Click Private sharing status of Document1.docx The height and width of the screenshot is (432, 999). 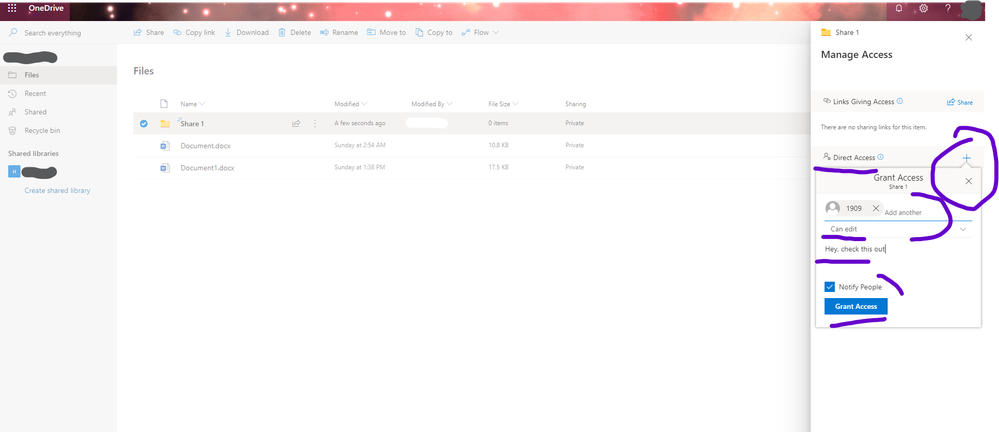575,168
